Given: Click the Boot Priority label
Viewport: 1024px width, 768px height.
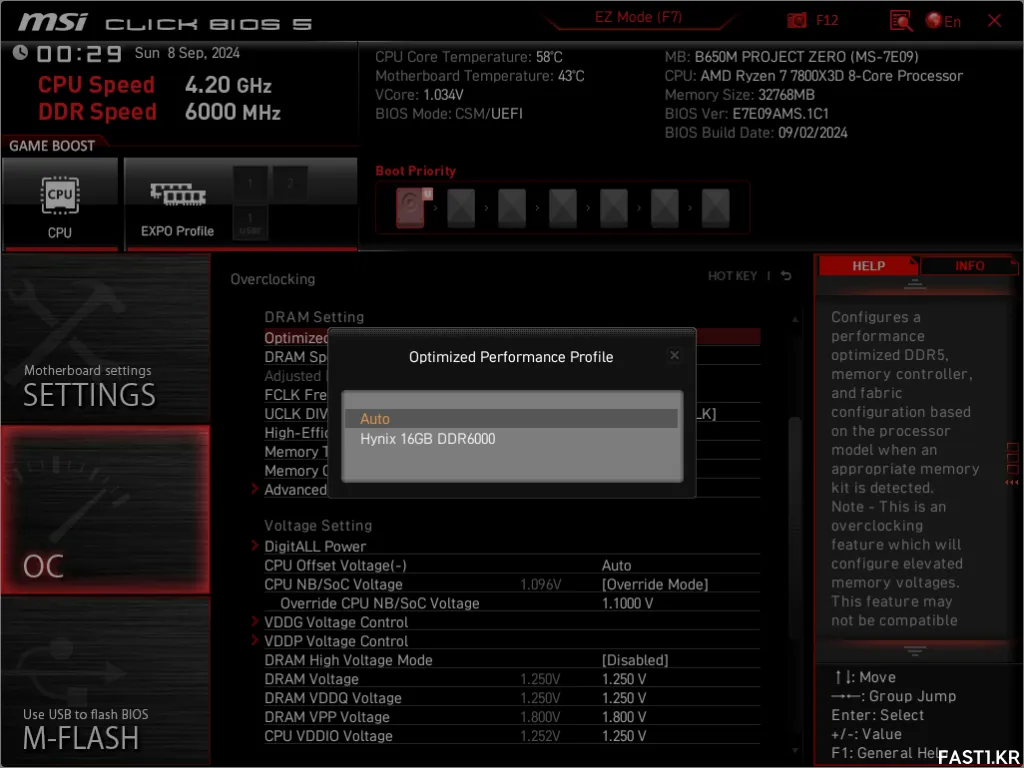Looking at the screenshot, I should click(x=415, y=171).
